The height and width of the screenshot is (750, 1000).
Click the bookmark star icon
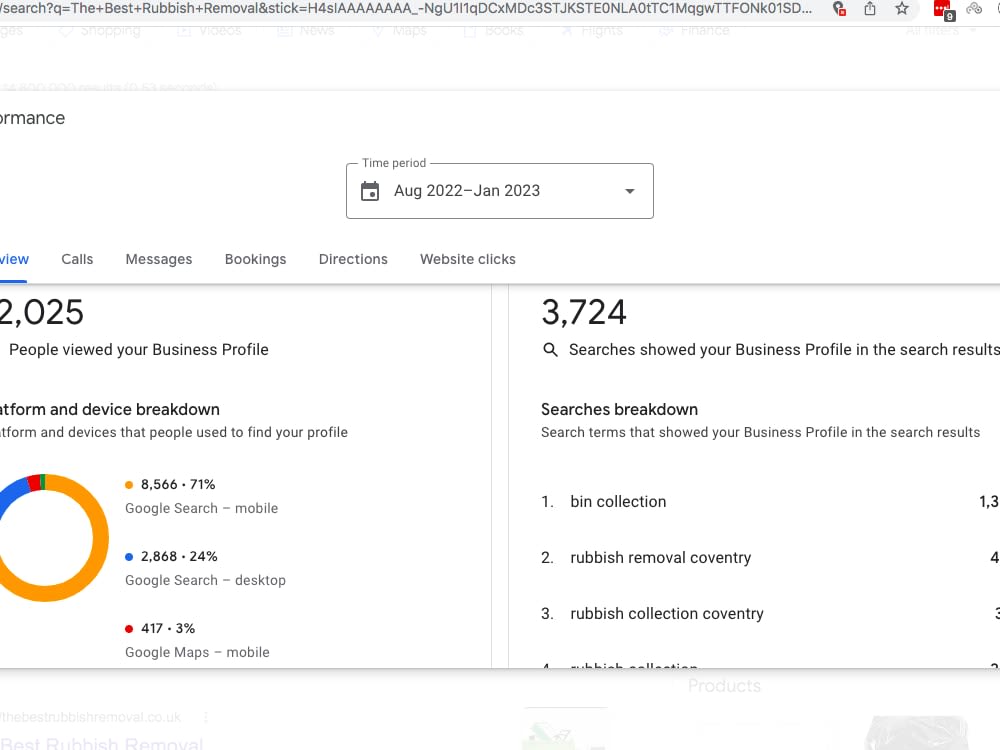(901, 9)
